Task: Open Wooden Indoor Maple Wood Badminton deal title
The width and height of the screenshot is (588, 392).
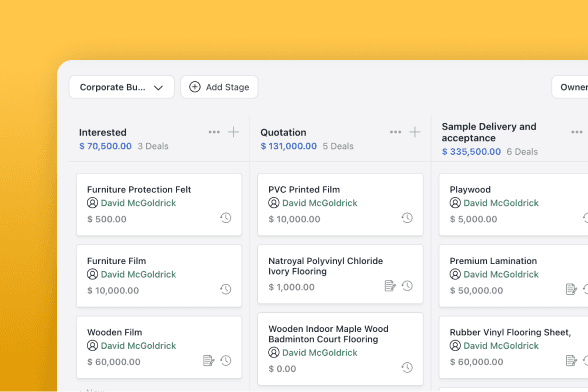Action: coord(328,334)
